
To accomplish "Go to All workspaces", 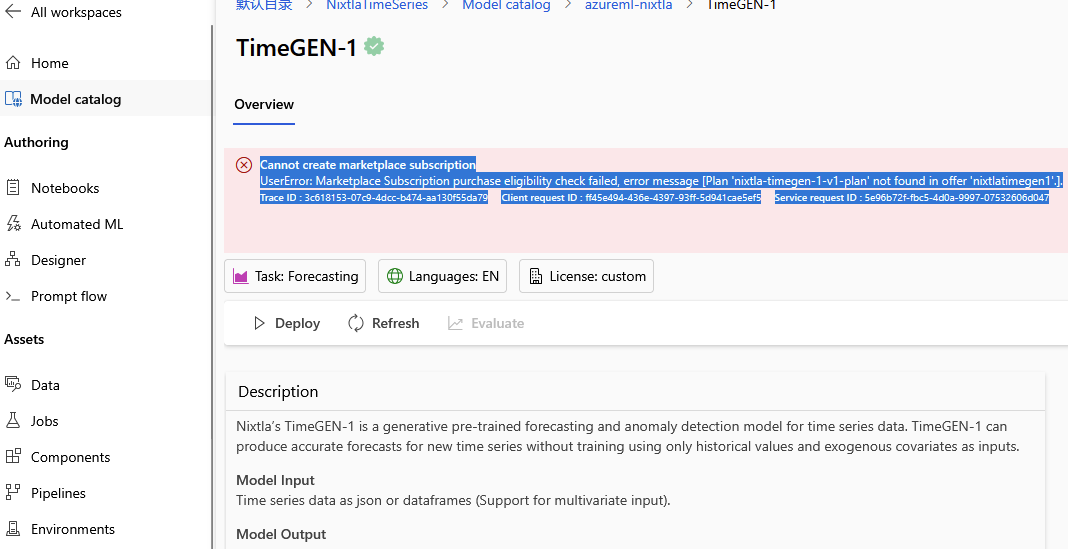I will pos(76,12).
